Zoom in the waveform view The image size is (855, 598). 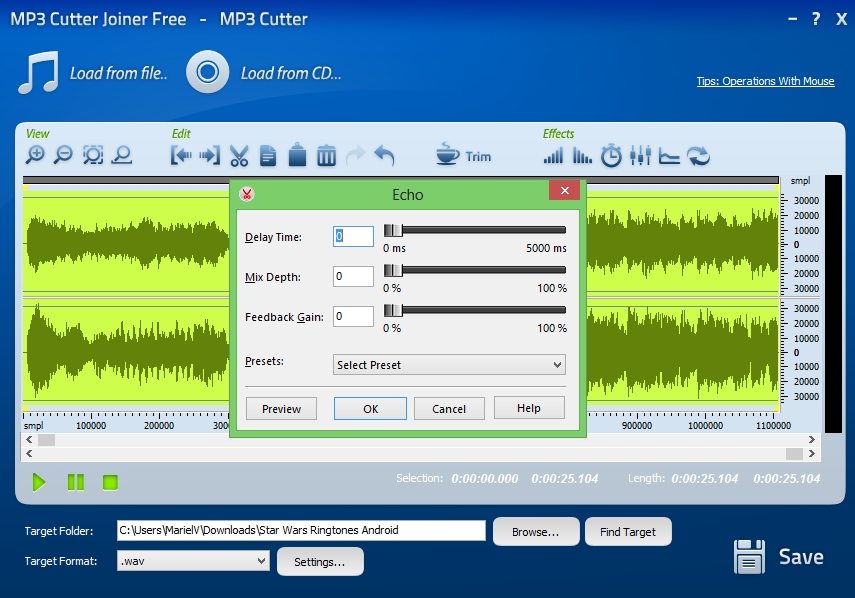point(35,155)
